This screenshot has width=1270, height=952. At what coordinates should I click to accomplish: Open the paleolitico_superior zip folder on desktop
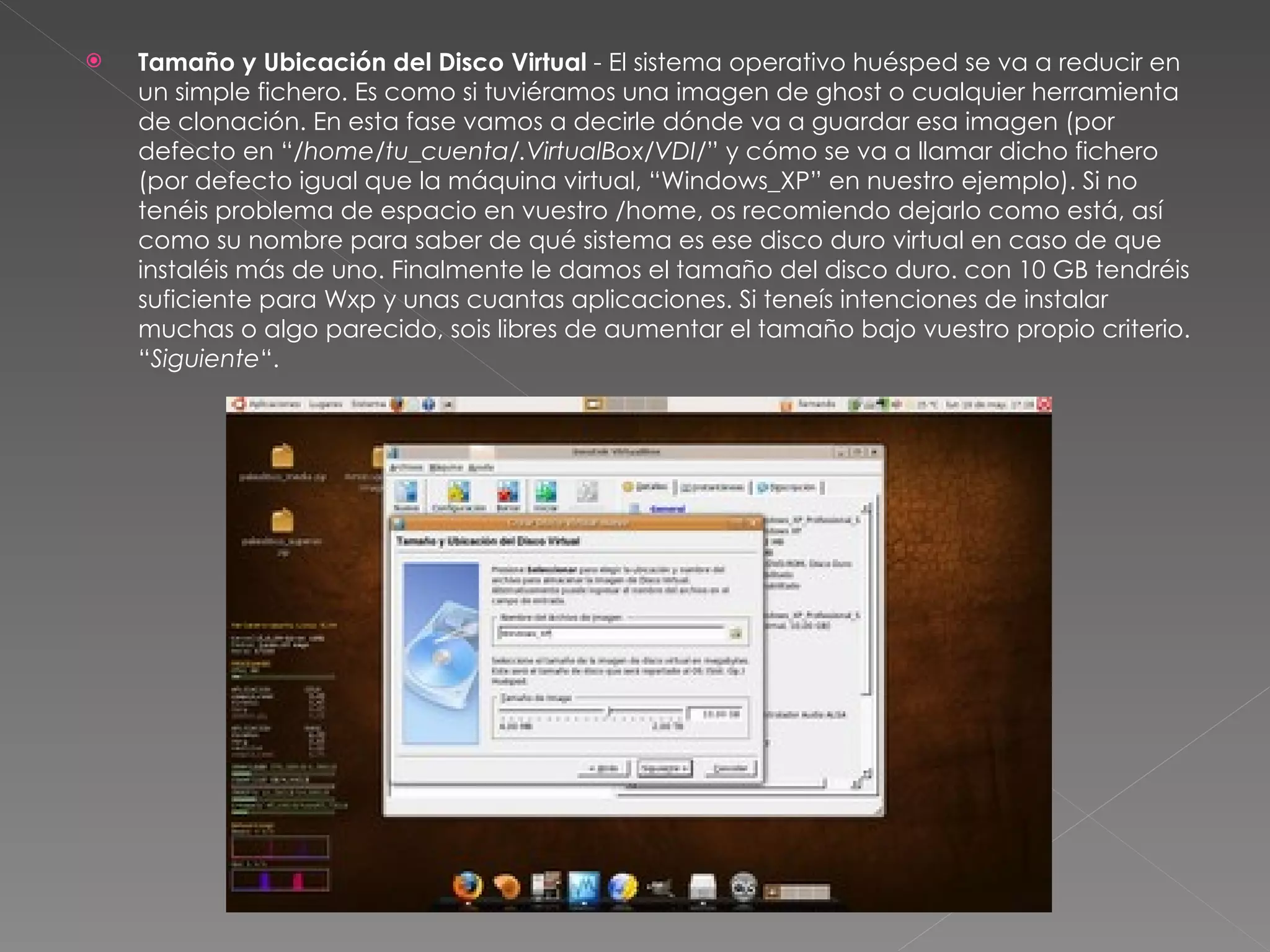283,532
